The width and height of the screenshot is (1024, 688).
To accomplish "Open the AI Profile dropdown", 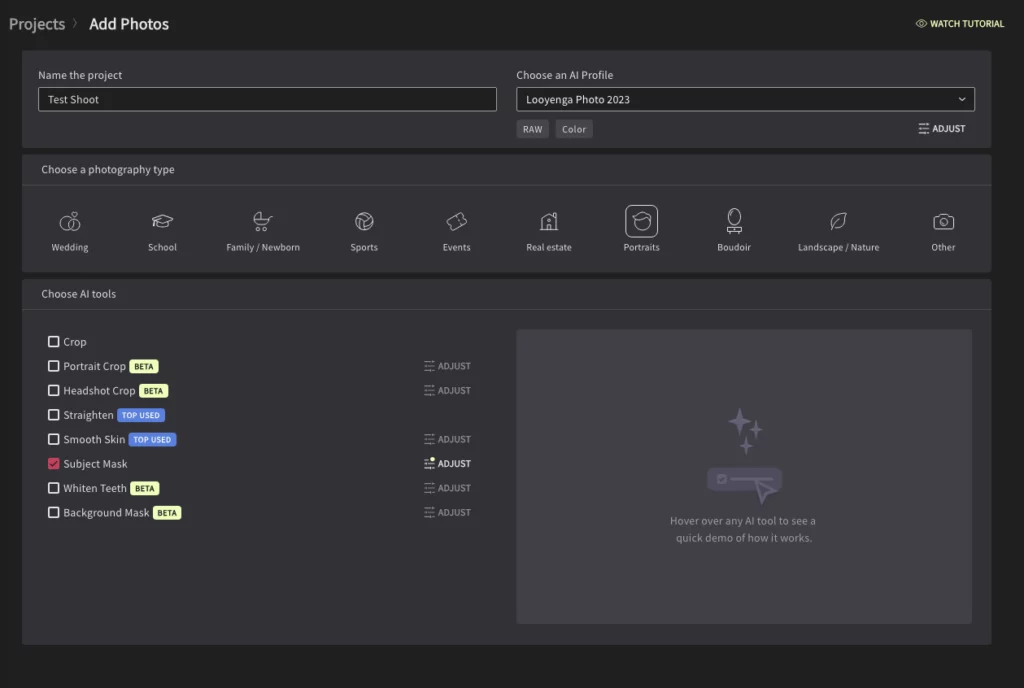I will [x=744, y=99].
